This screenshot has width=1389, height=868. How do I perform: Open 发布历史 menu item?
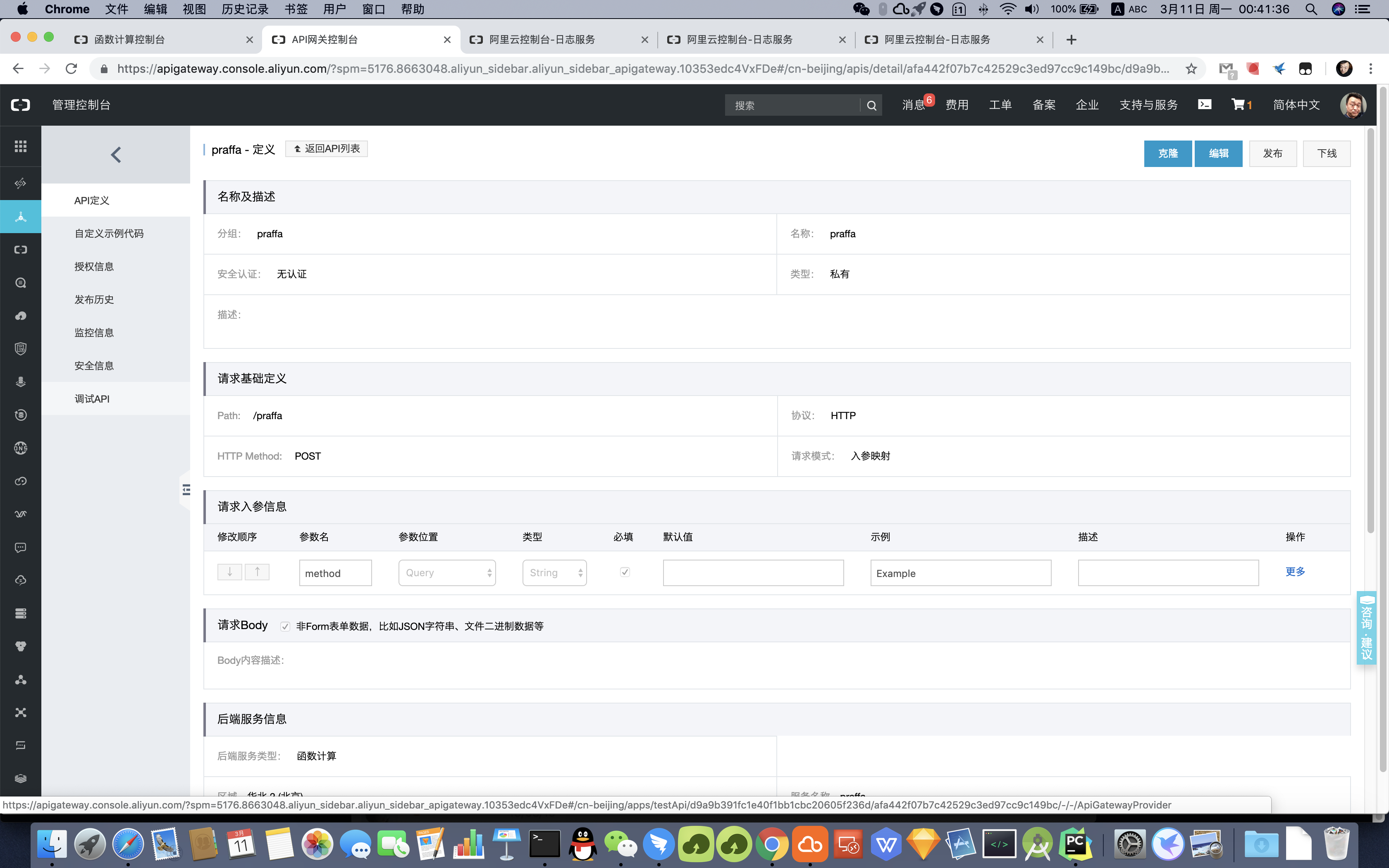click(x=116, y=300)
